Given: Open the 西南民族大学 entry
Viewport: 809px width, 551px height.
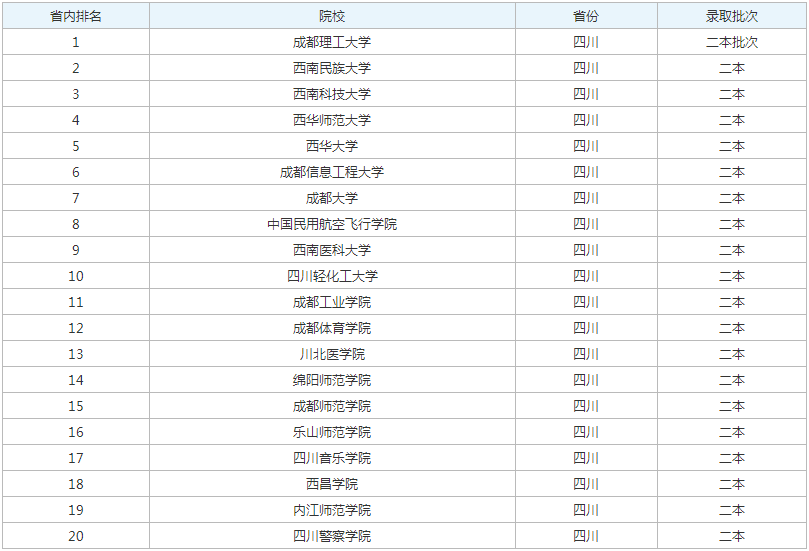Looking at the screenshot, I should (331, 68).
